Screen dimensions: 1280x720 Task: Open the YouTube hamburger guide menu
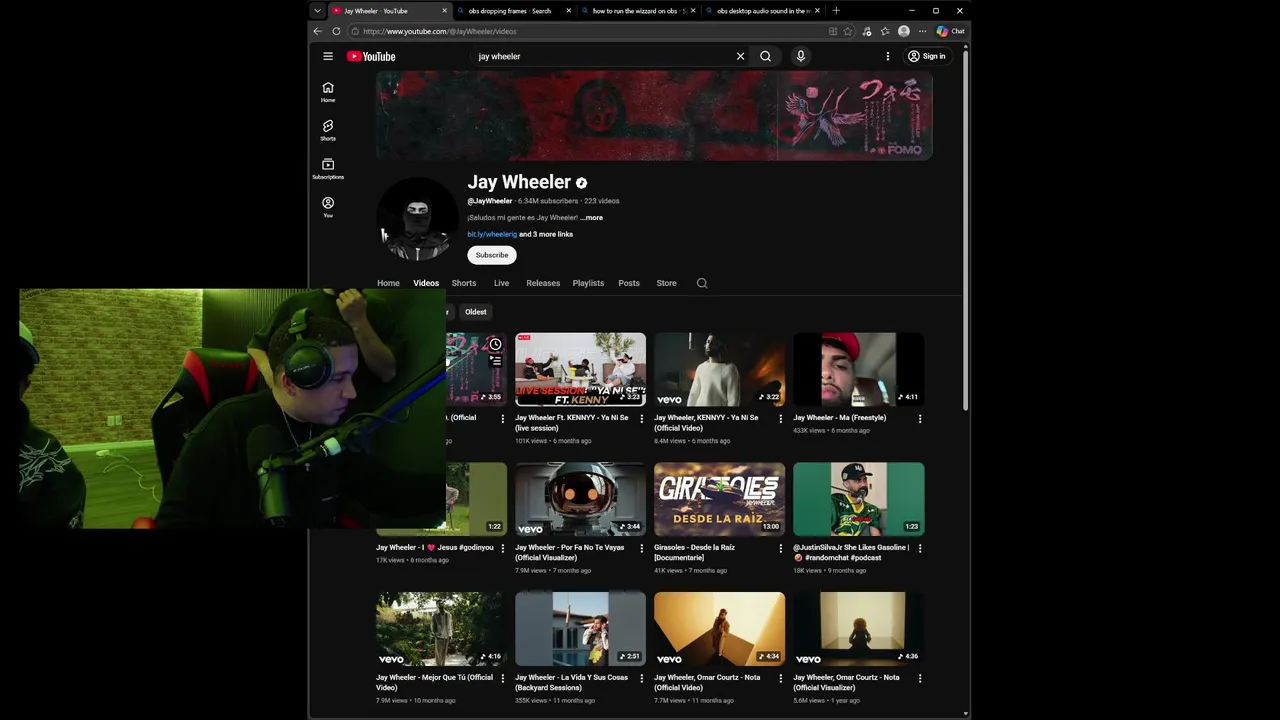click(328, 56)
